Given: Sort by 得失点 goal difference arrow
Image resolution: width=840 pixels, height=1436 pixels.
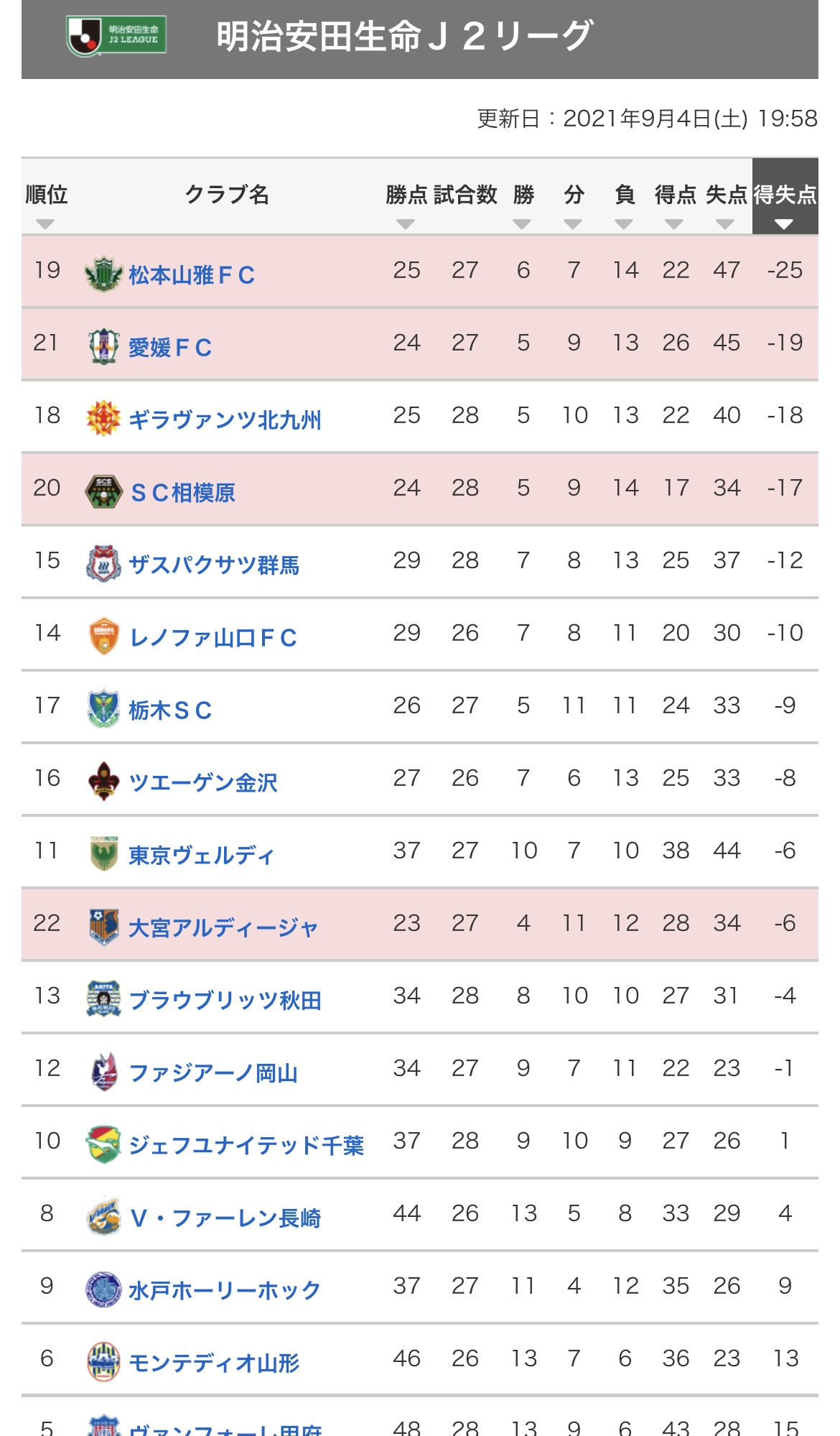Looking at the screenshot, I should [784, 224].
